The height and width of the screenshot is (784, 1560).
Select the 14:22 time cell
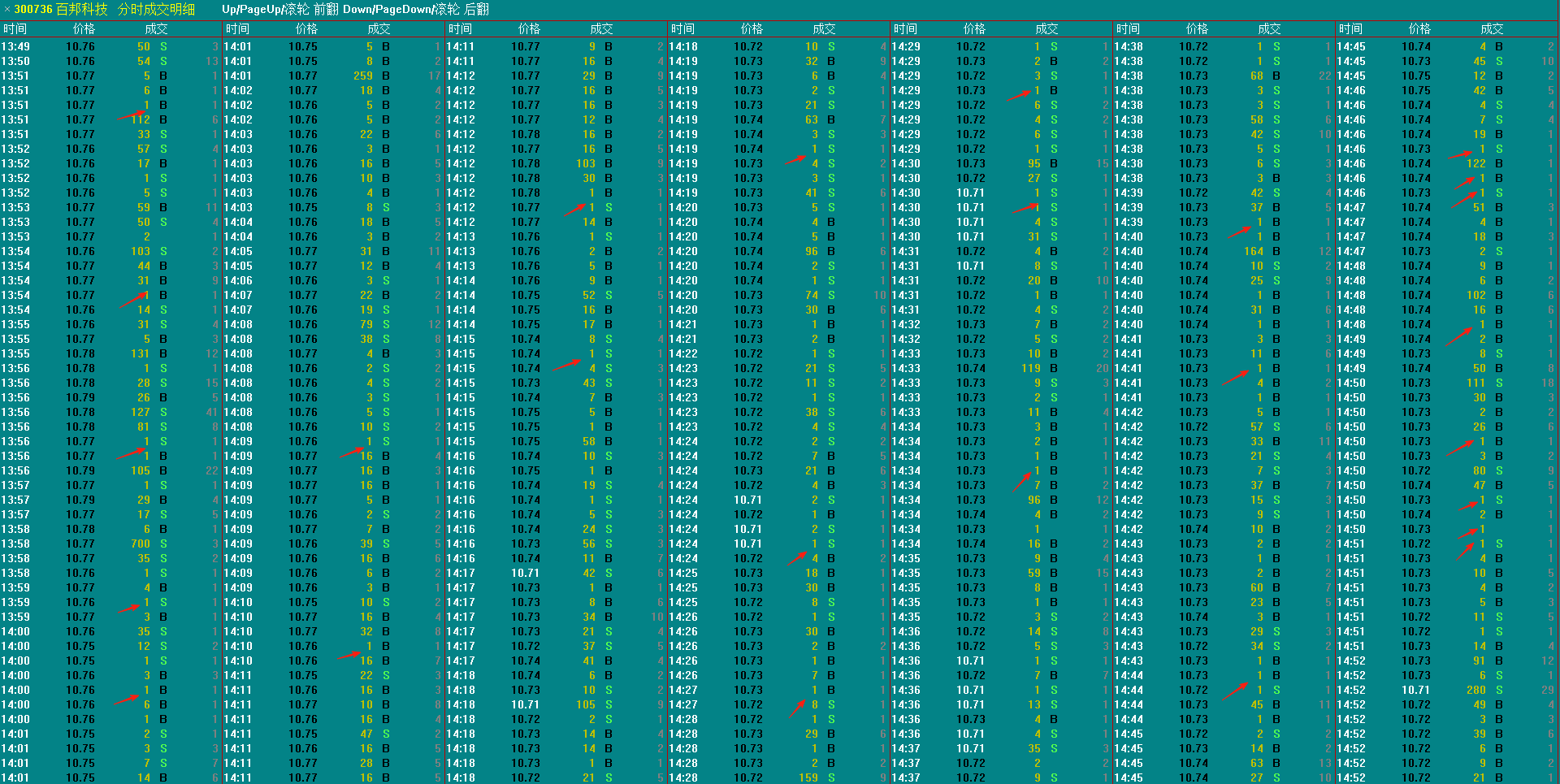(x=683, y=353)
